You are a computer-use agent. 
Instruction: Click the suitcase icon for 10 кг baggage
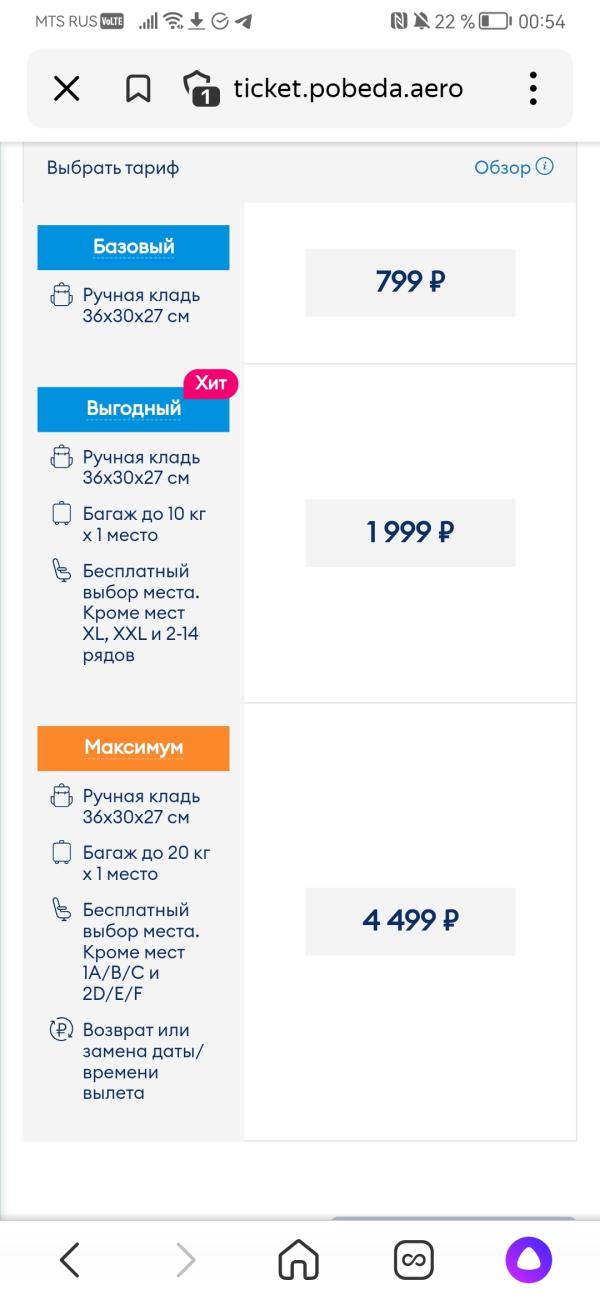pyautogui.click(x=62, y=514)
